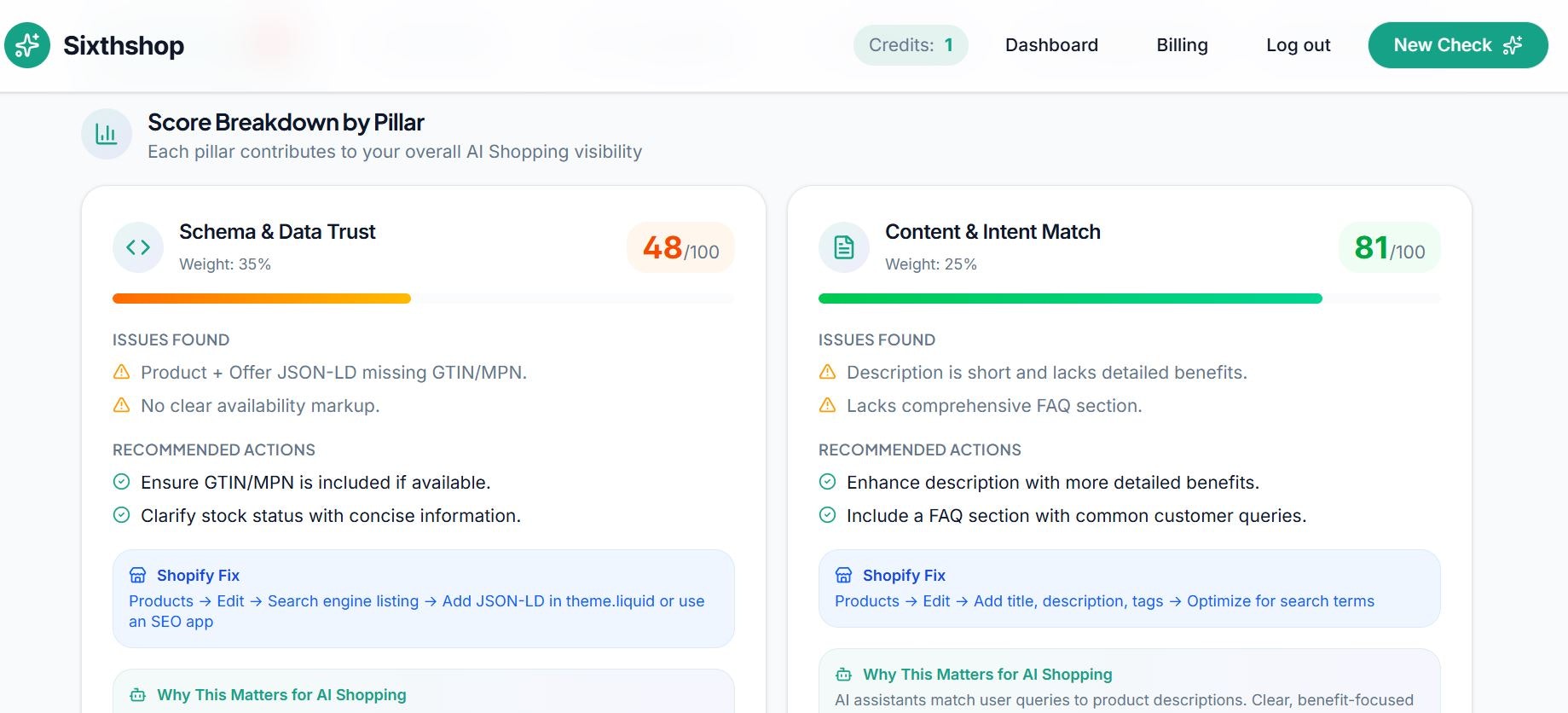Click check icon beside Ensure GTIN/MPN action
Screen dimensions: 1568x713
(x=122, y=482)
